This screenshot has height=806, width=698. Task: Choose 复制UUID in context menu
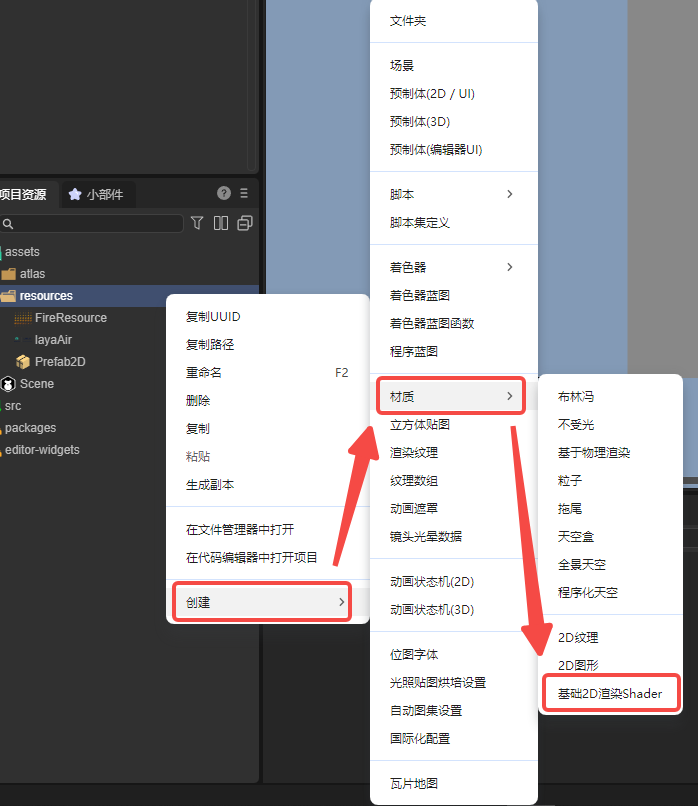click(x=213, y=317)
